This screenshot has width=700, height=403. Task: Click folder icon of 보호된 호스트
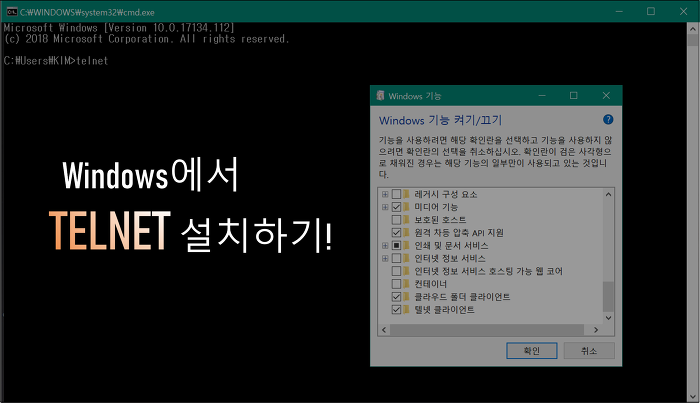point(407,220)
